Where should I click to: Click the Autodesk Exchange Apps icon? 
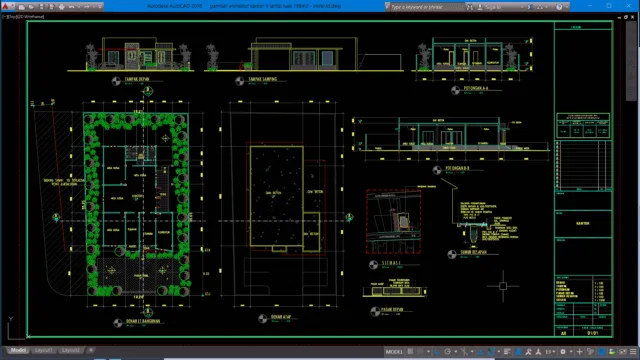(x=531, y=7)
